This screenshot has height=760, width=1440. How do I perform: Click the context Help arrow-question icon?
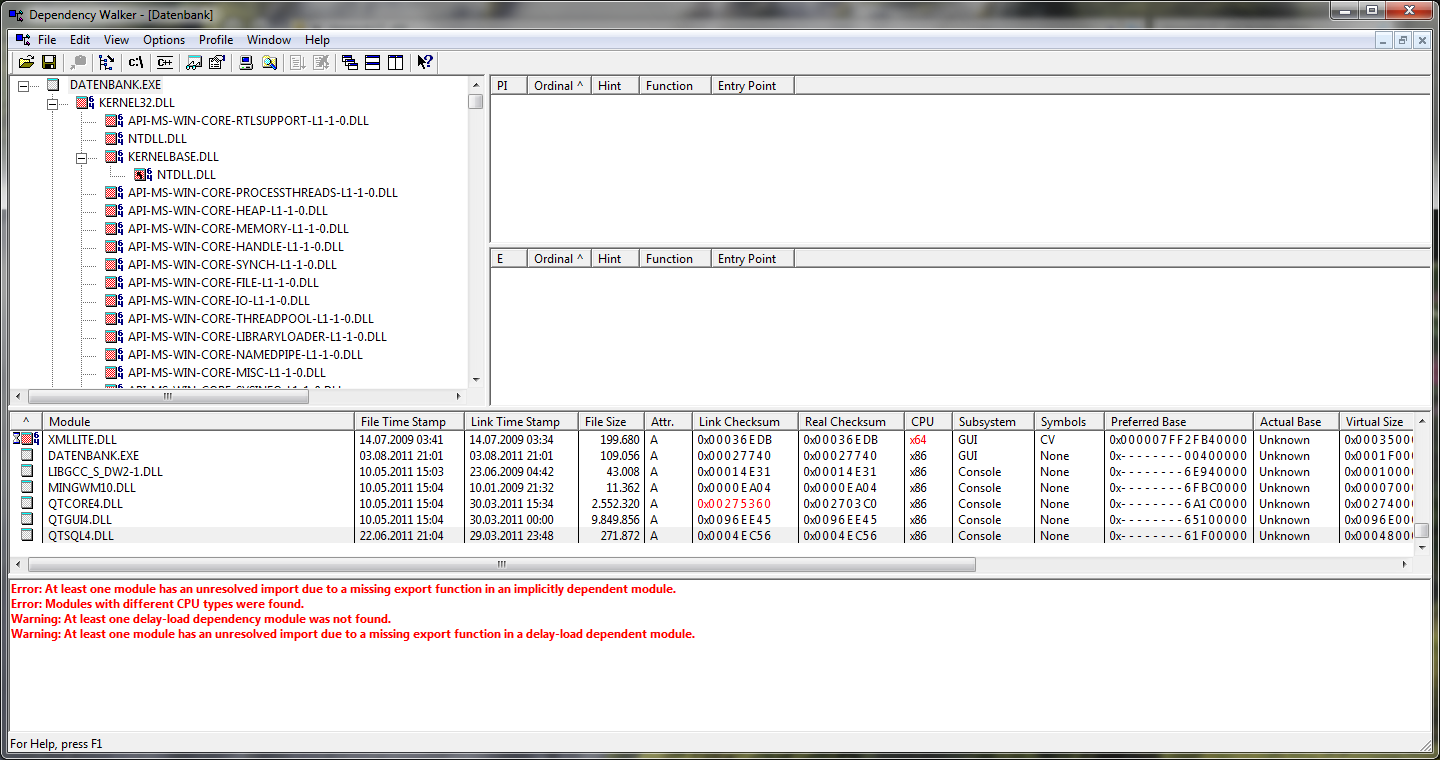[x=425, y=62]
